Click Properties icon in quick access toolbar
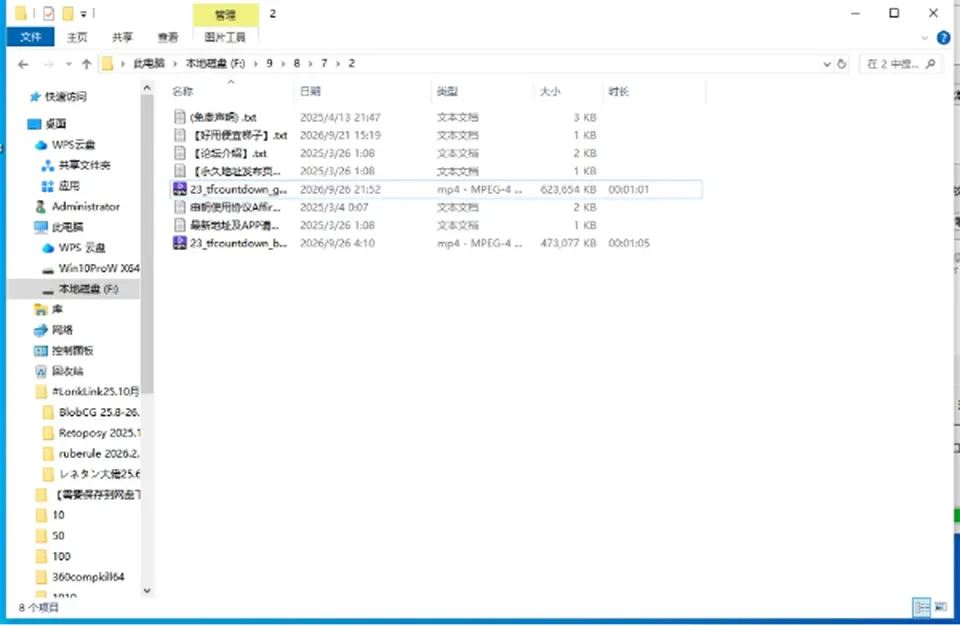Viewport: 960px width, 626px height. click(x=48, y=13)
